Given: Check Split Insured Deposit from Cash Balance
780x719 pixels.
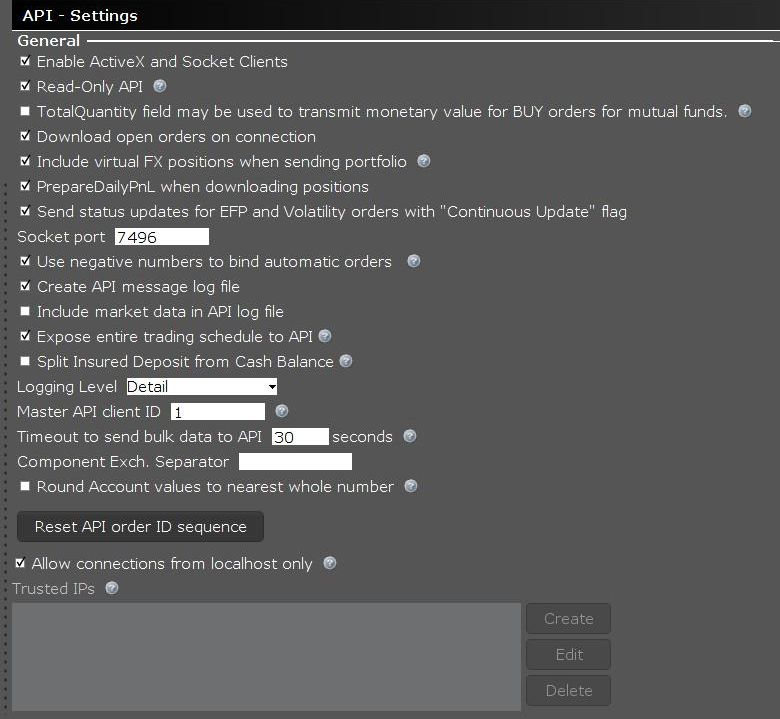Looking at the screenshot, I should pos(25,361).
